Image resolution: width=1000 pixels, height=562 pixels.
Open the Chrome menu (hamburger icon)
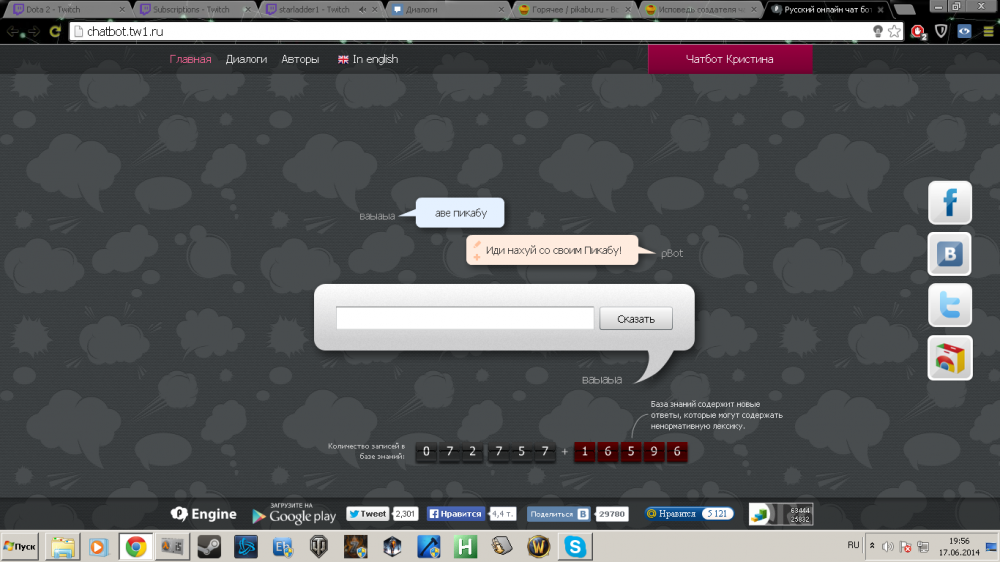coord(988,31)
